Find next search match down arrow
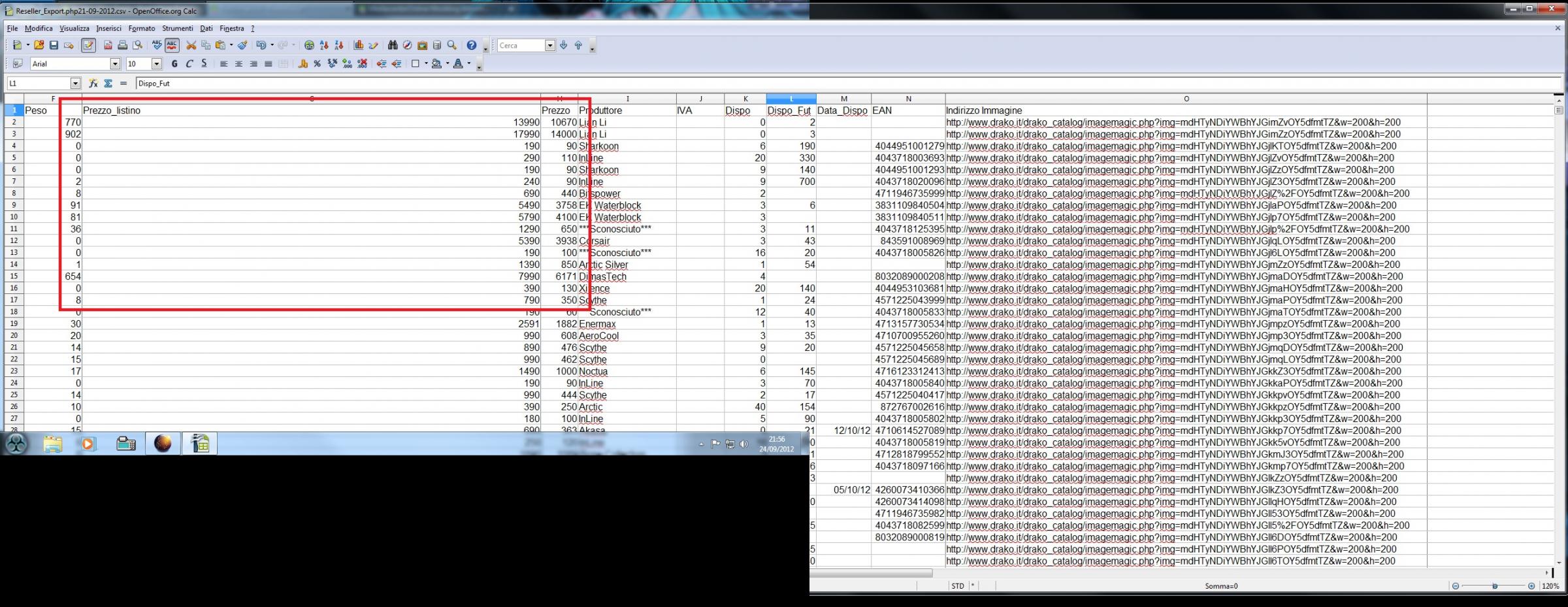Viewport: 1568px width, 607px height. (x=564, y=45)
